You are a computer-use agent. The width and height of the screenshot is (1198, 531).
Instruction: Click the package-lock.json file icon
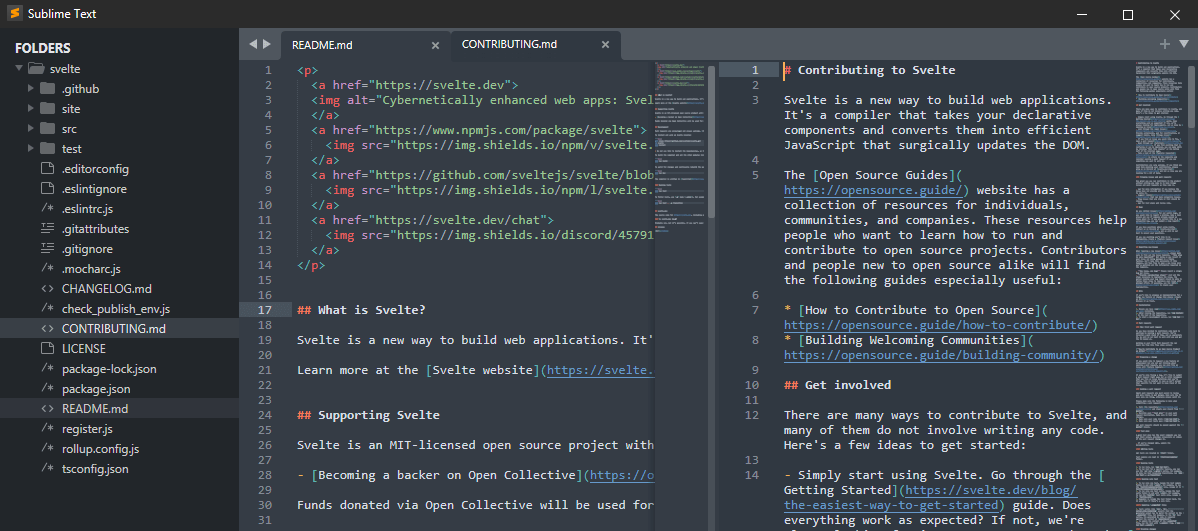(47, 368)
